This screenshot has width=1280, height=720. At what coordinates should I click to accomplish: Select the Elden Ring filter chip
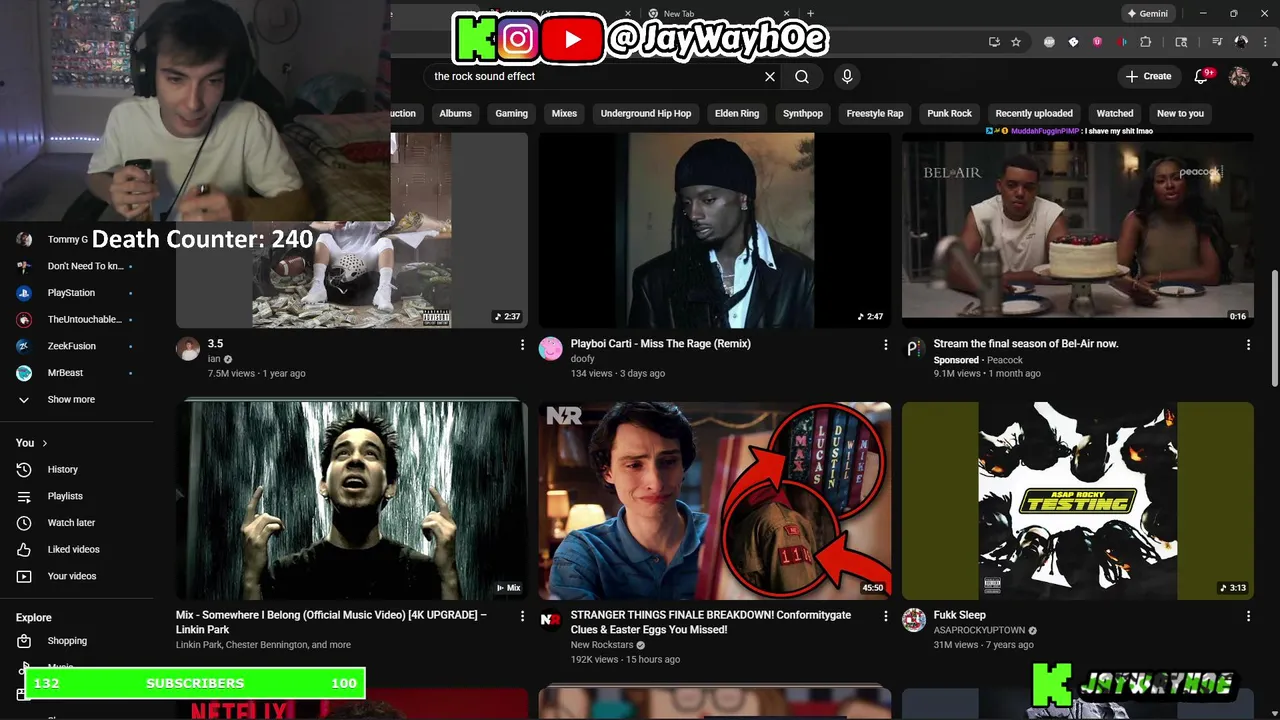pyautogui.click(x=737, y=113)
